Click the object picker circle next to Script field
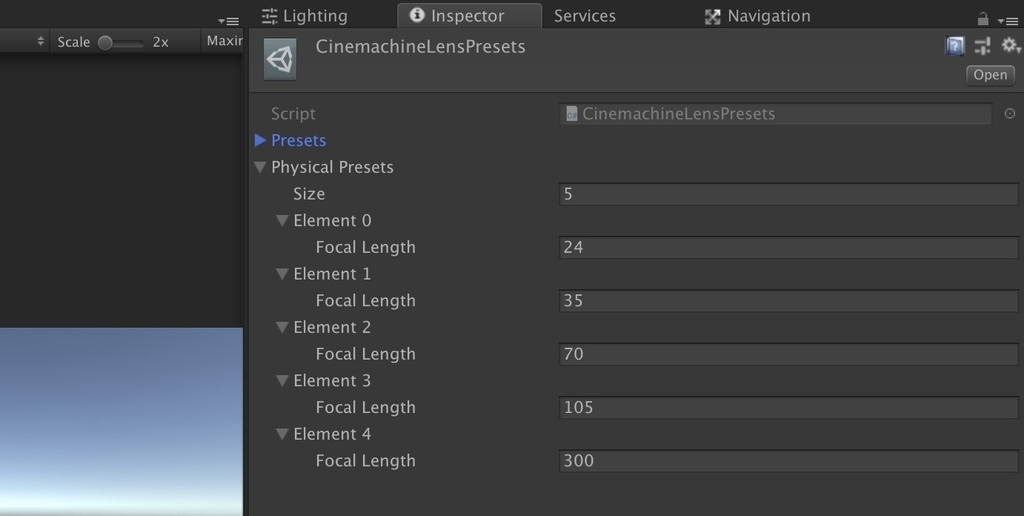The height and width of the screenshot is (516, 1024). click(1010, 114)
